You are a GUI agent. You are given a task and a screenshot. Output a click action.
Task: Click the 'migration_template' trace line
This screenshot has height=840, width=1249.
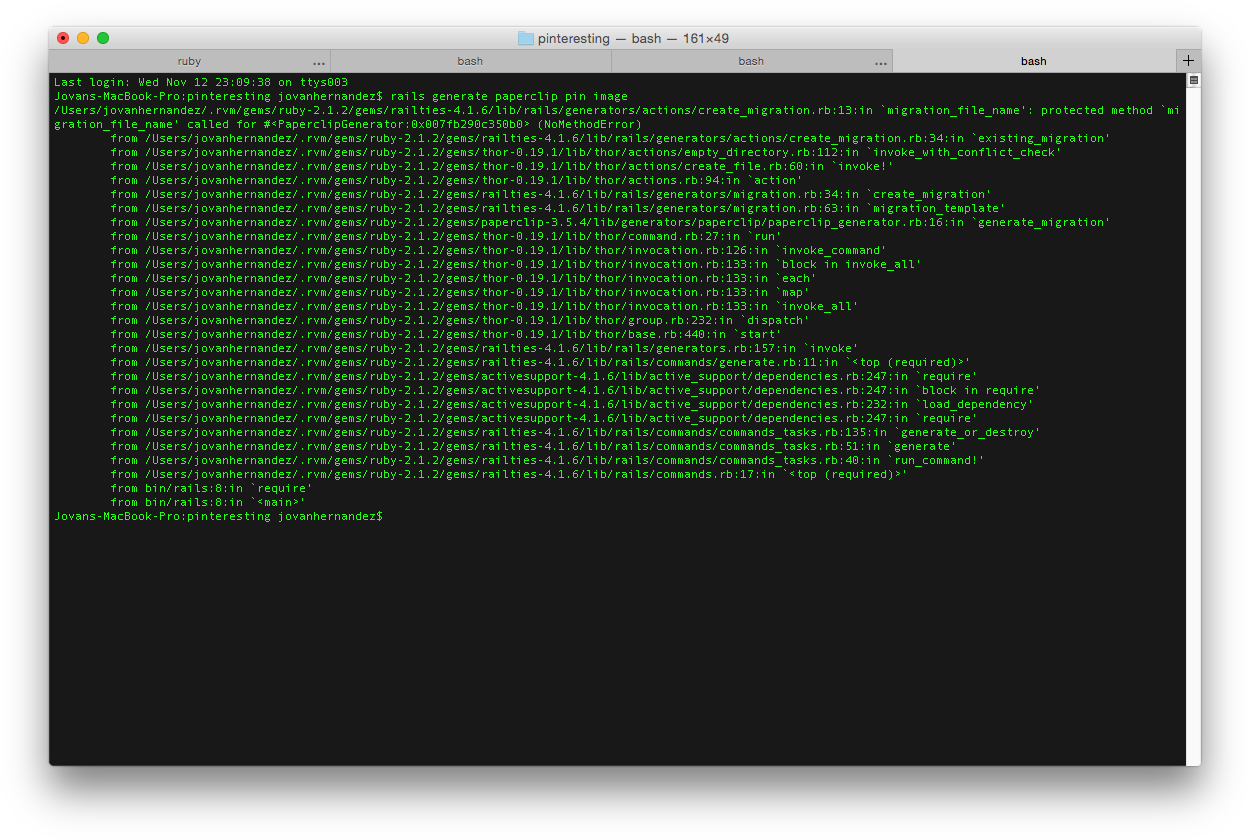coord(558,208)
